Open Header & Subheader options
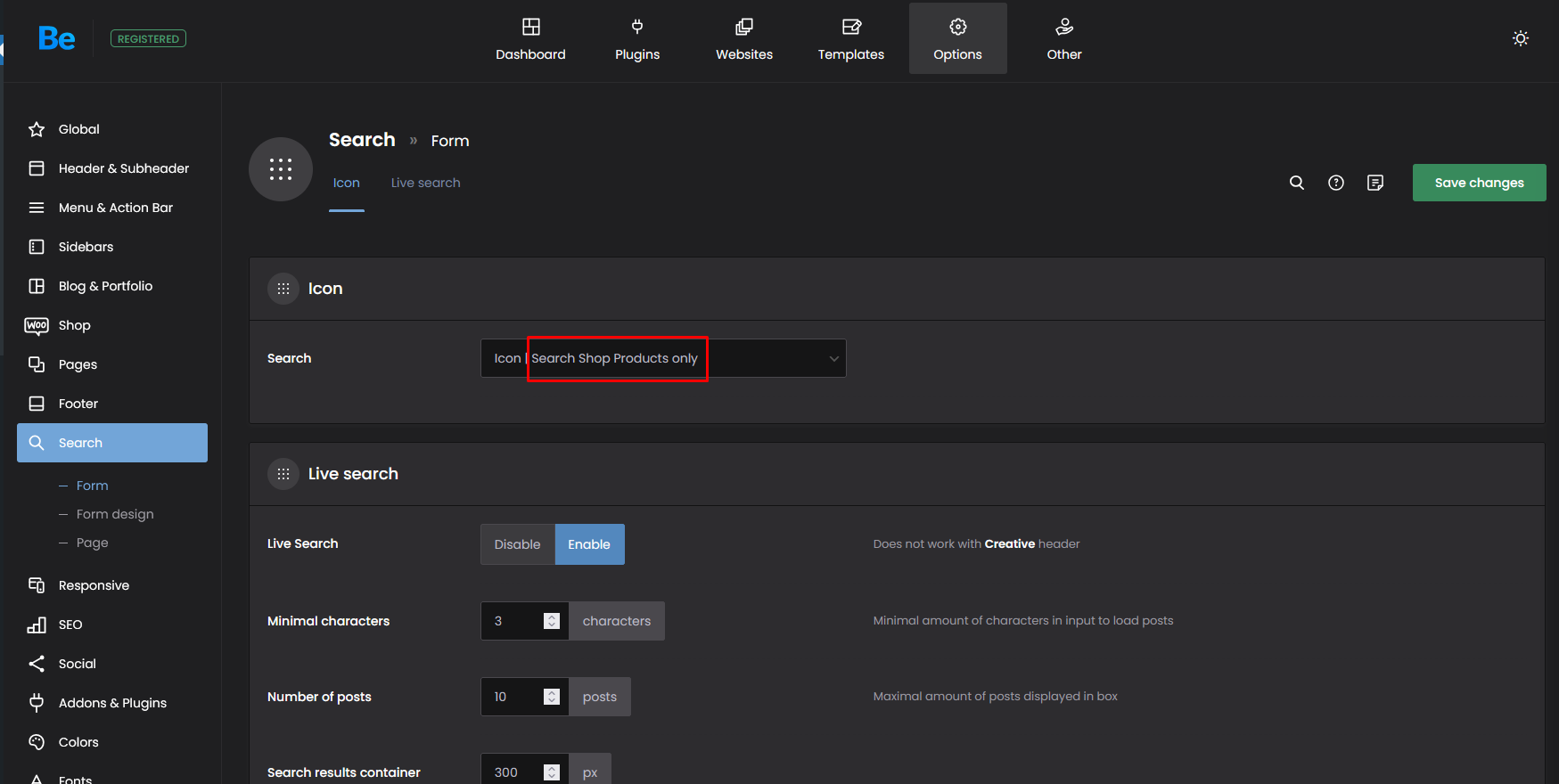Image resolution: width=1559 pixels, height=784 pixels. tap(112, 168)
